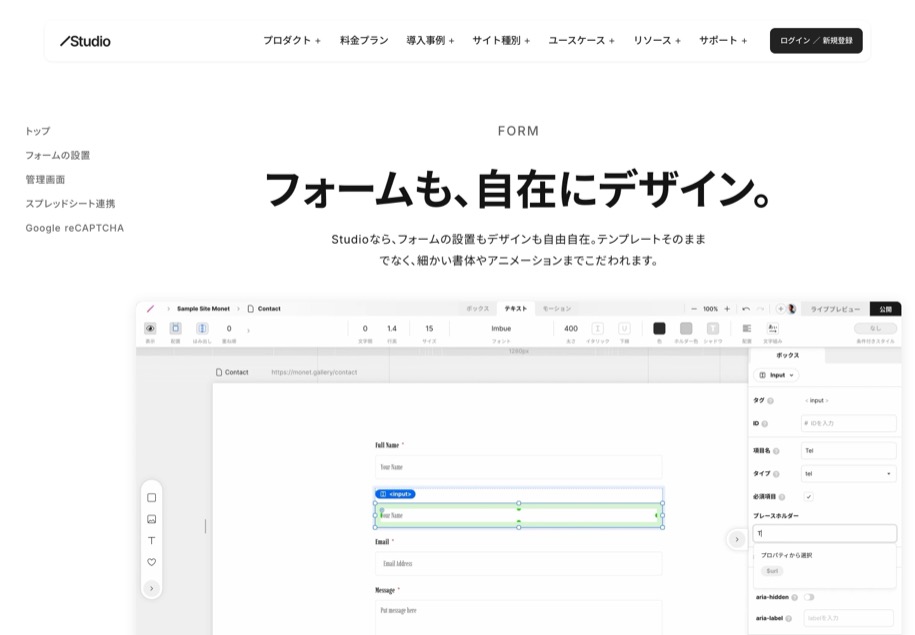
Task: Click the ID input field
Action: [x=848, y=423]
